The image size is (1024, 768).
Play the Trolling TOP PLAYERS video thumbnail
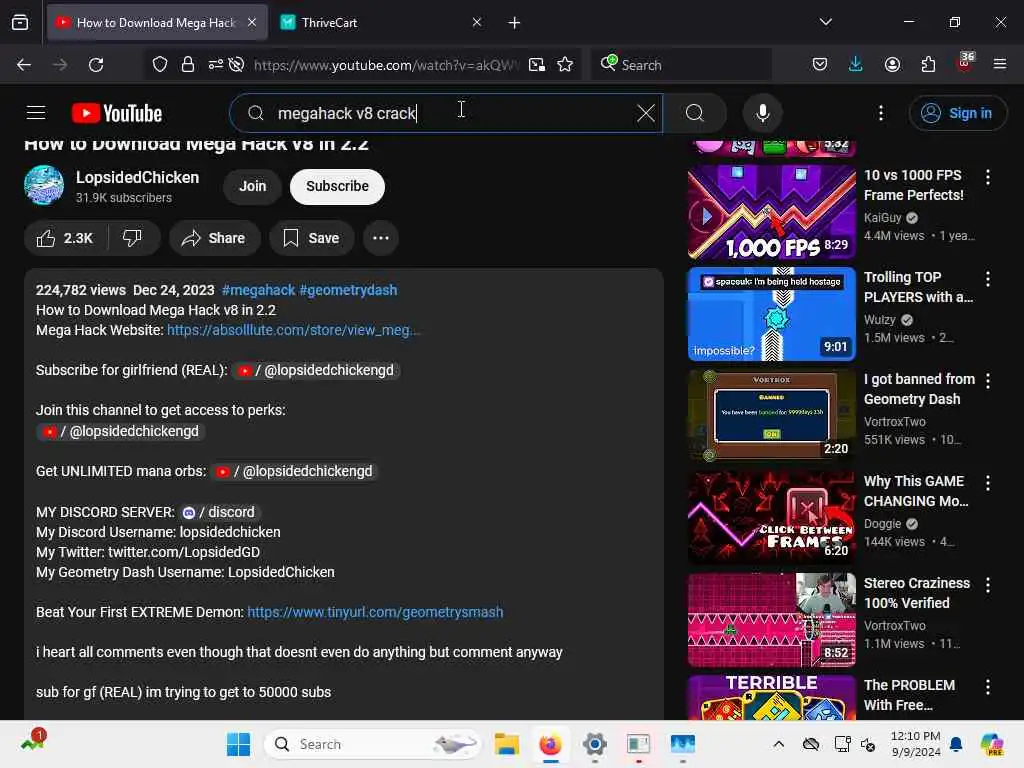pyautogui.click(x=771, y=314)
